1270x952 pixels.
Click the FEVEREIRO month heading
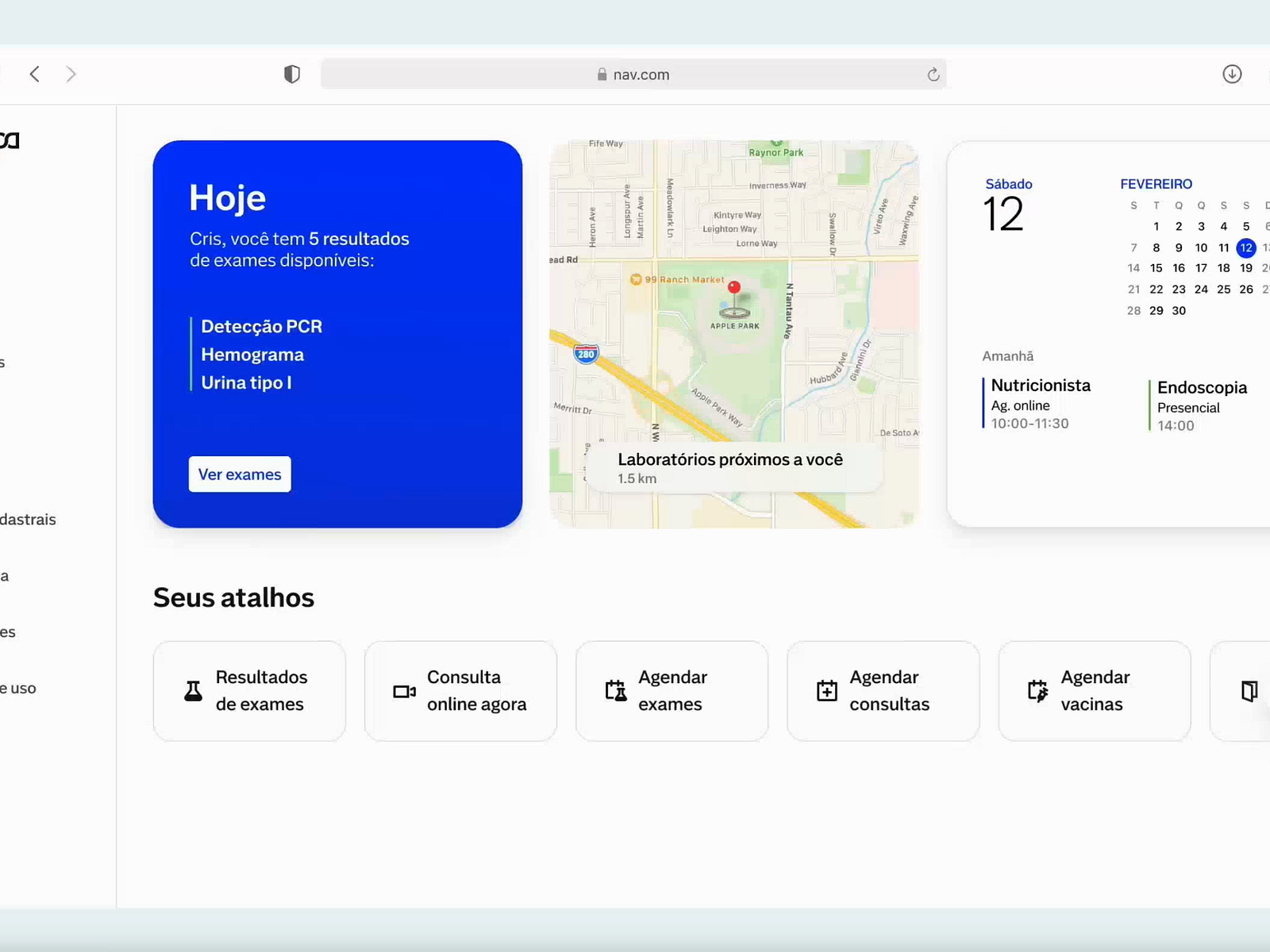1156,184
